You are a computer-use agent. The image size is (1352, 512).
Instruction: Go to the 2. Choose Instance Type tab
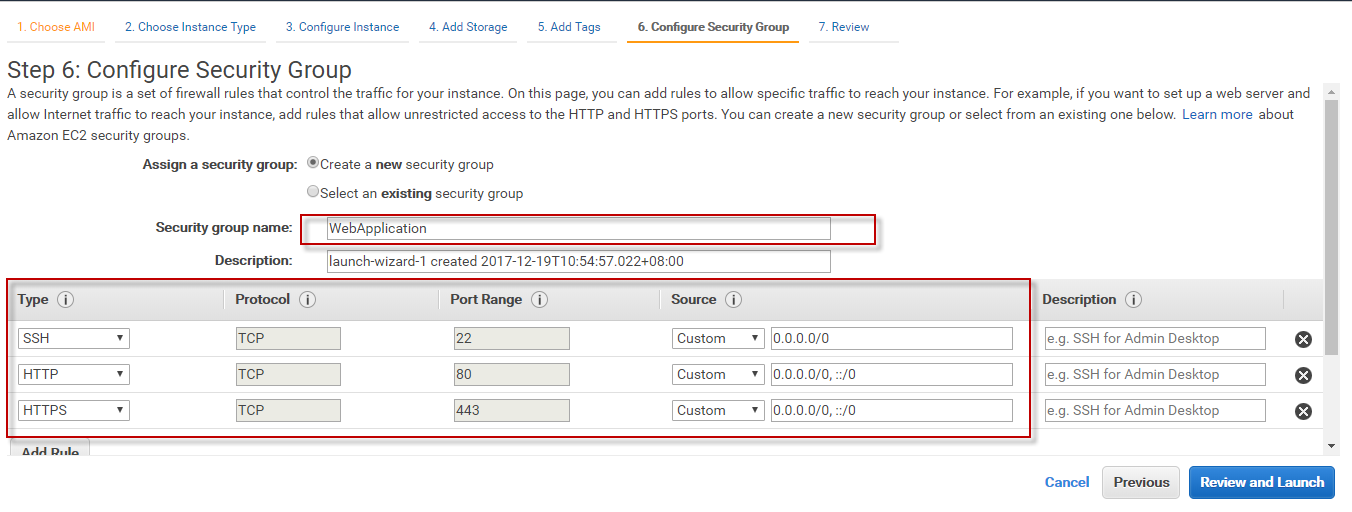point(190,27)
